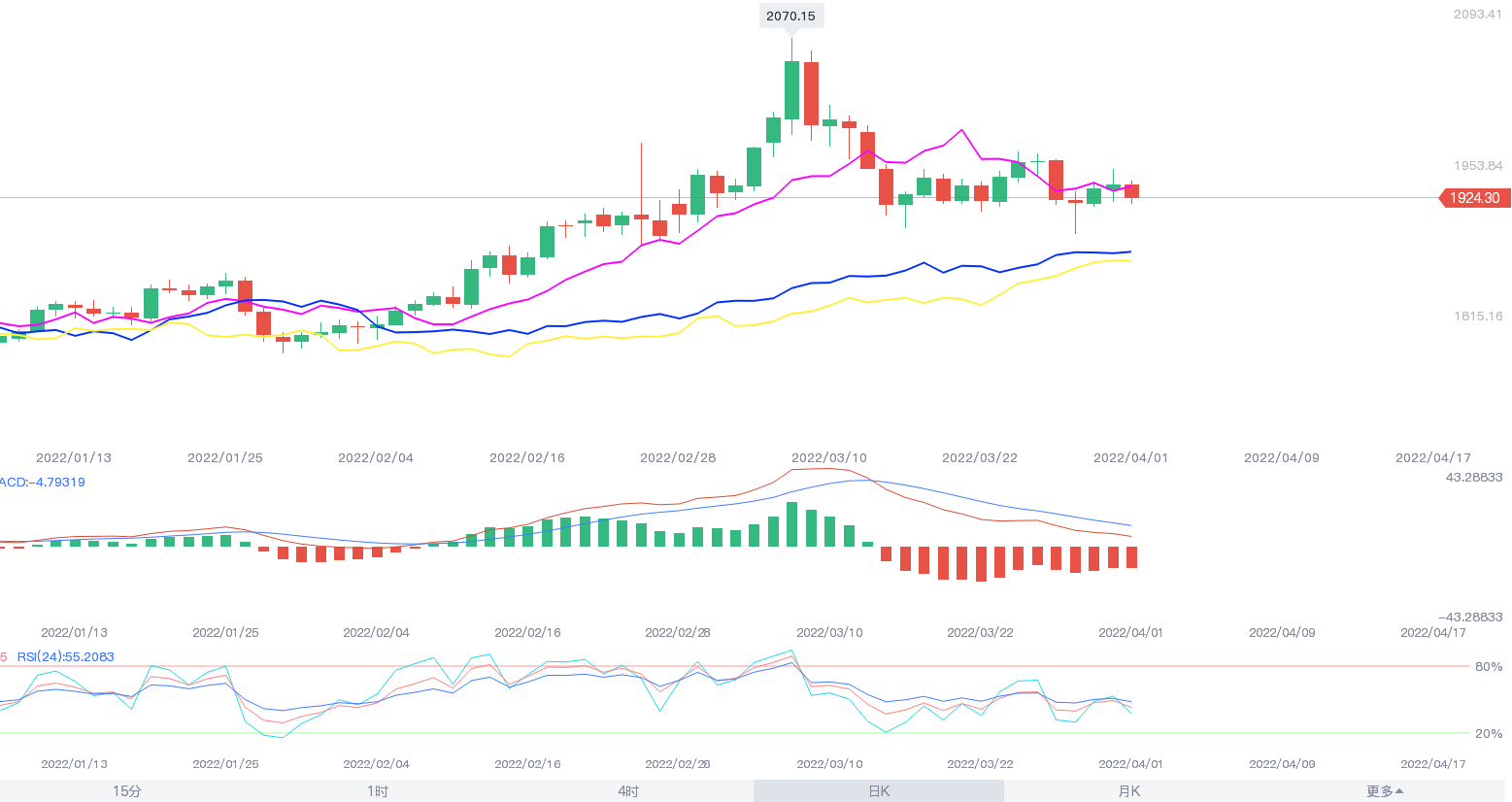Image resolution: width=1512 pixels, height=802 pixels.
Task: Click the MACD value label -4.79319
Action: (x=43, y=482)
